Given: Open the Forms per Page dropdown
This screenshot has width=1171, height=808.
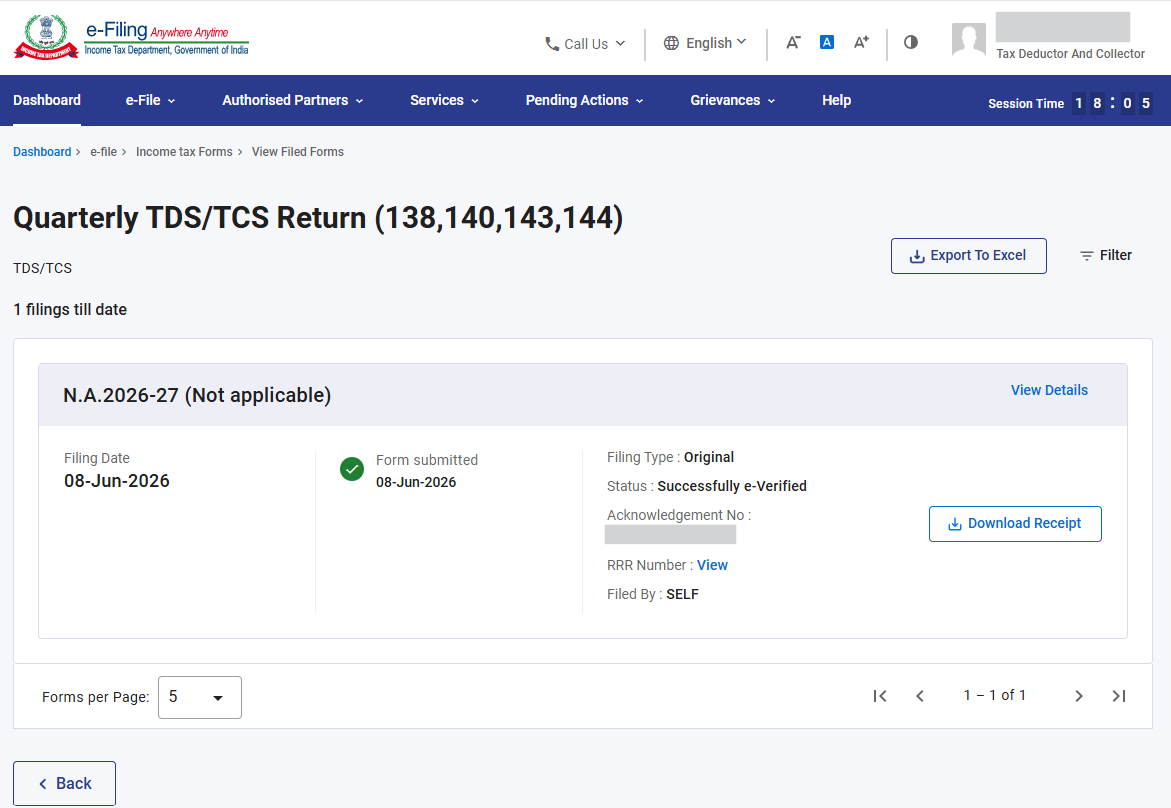Looking at the screenshot, I should click(x=199, y=697).
